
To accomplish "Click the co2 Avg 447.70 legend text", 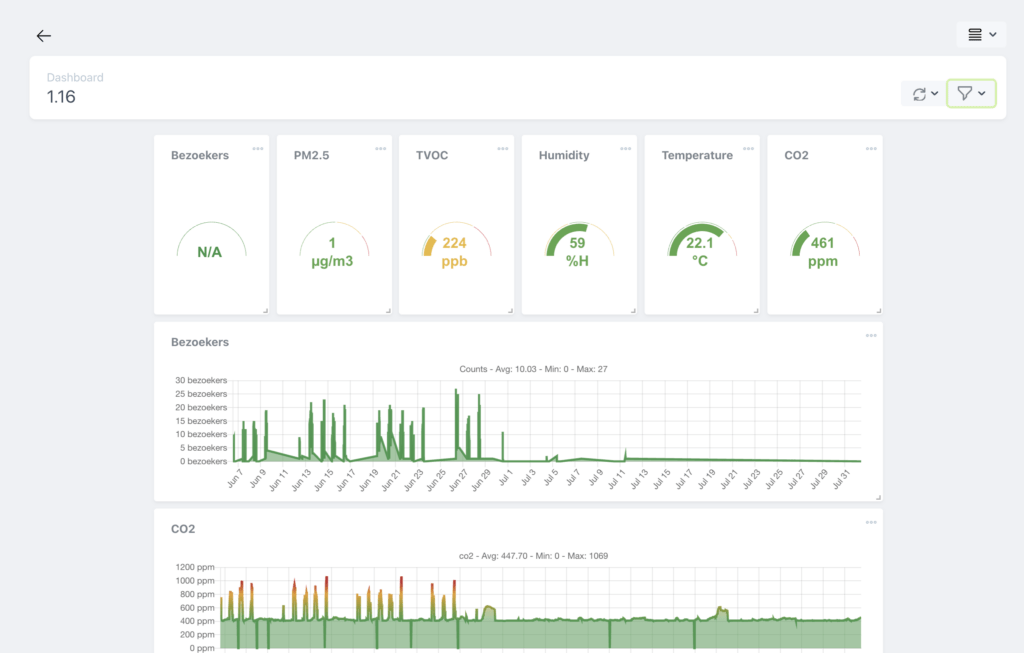I will [x=533, y=556].
